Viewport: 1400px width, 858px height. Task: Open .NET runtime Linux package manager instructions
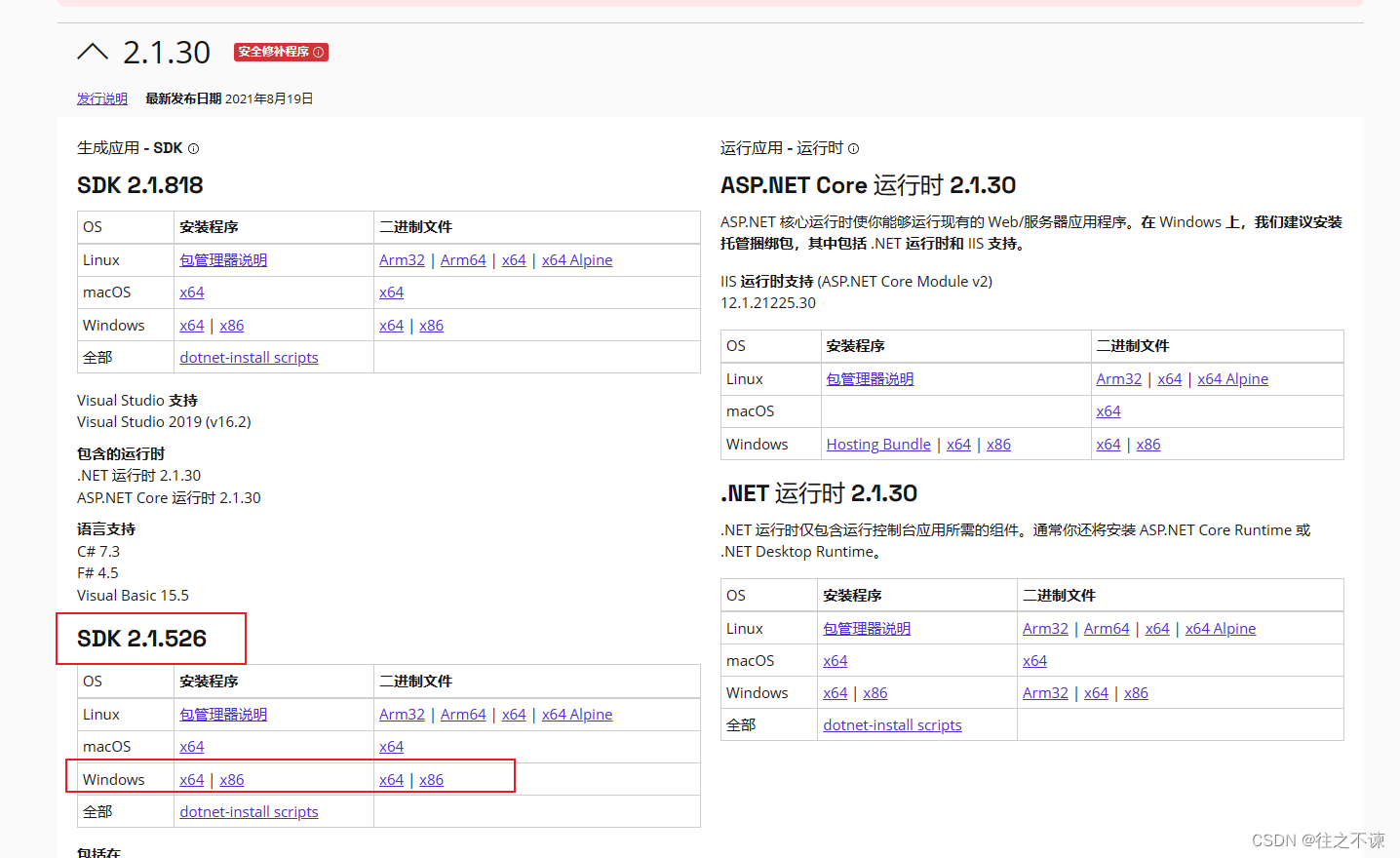click(867, 629)
